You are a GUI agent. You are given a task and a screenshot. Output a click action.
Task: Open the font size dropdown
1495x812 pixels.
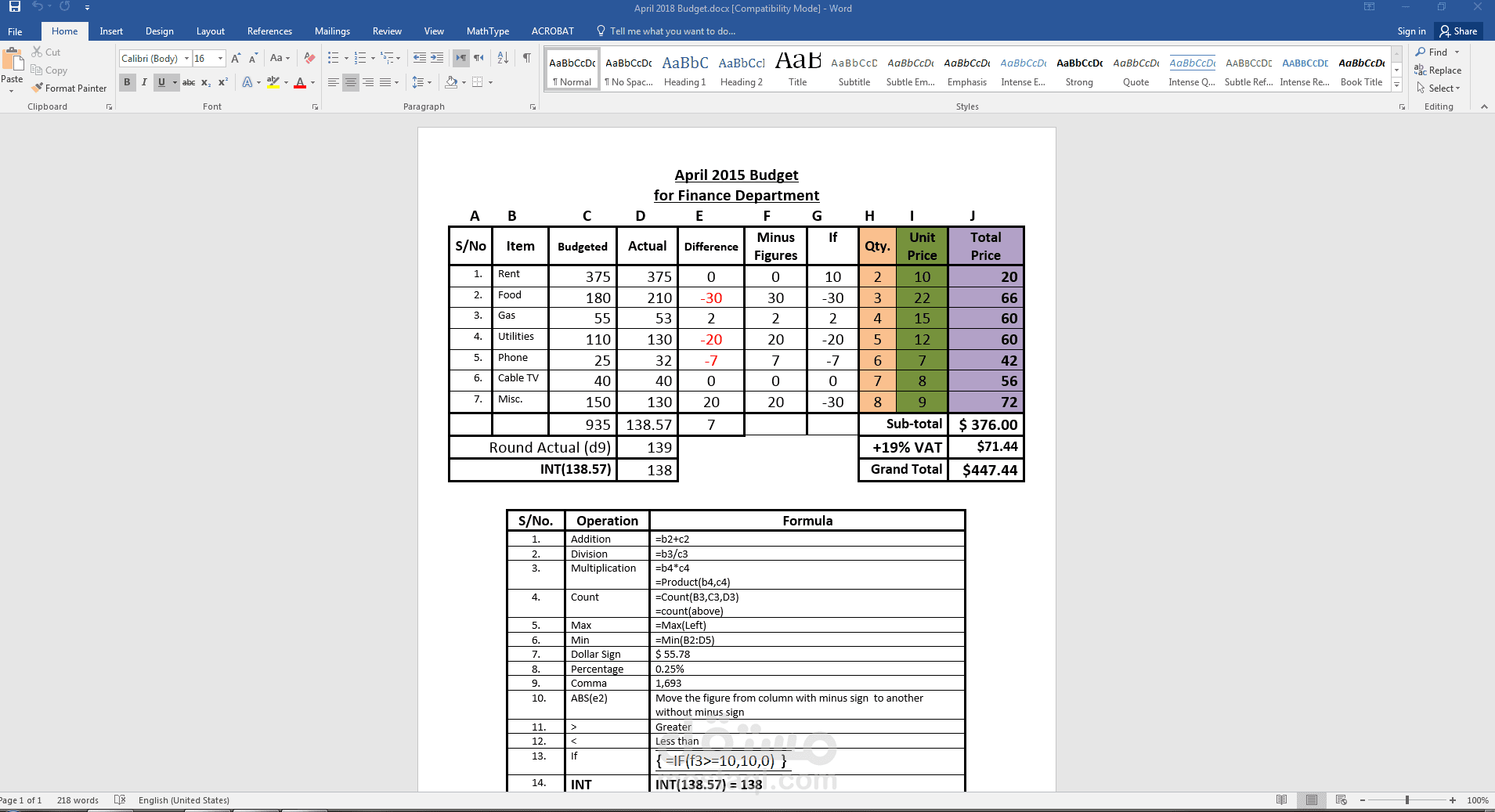tap(219, 58)
